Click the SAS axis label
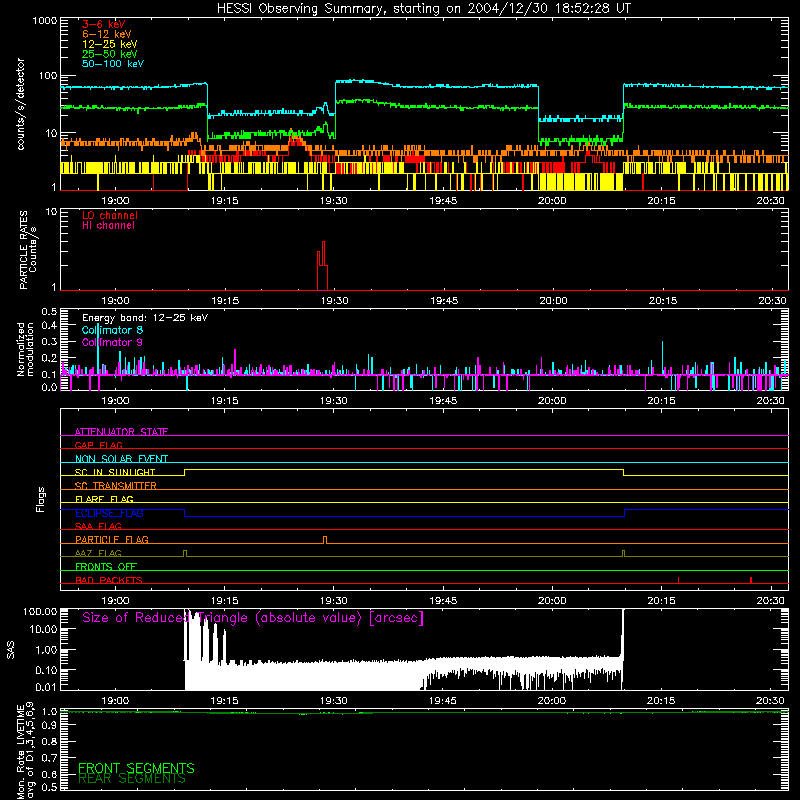This screenshot has width=800, height=800. [x=11, y=650]
